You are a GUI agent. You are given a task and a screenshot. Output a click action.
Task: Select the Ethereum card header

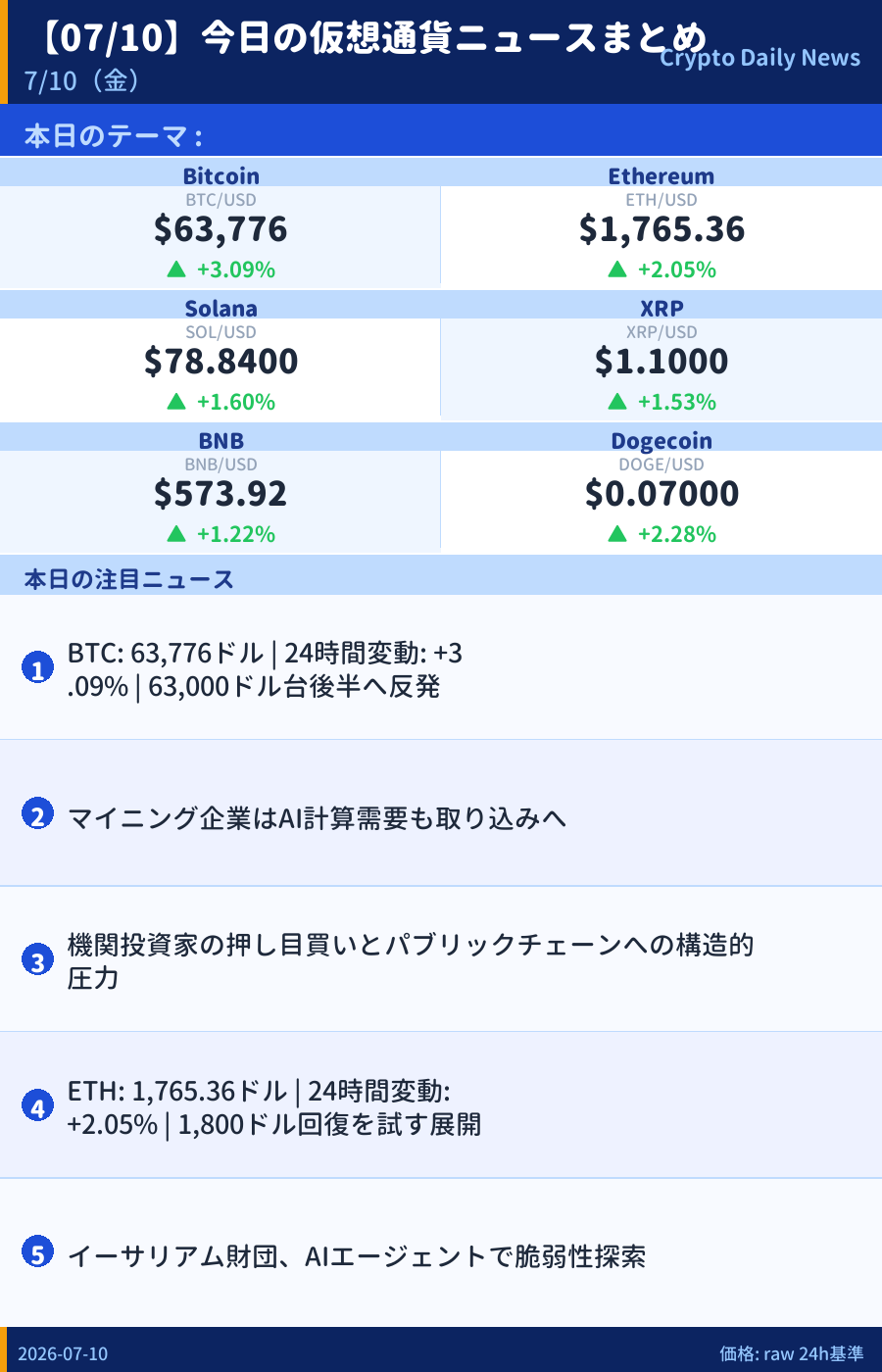(x=661, y=173)
